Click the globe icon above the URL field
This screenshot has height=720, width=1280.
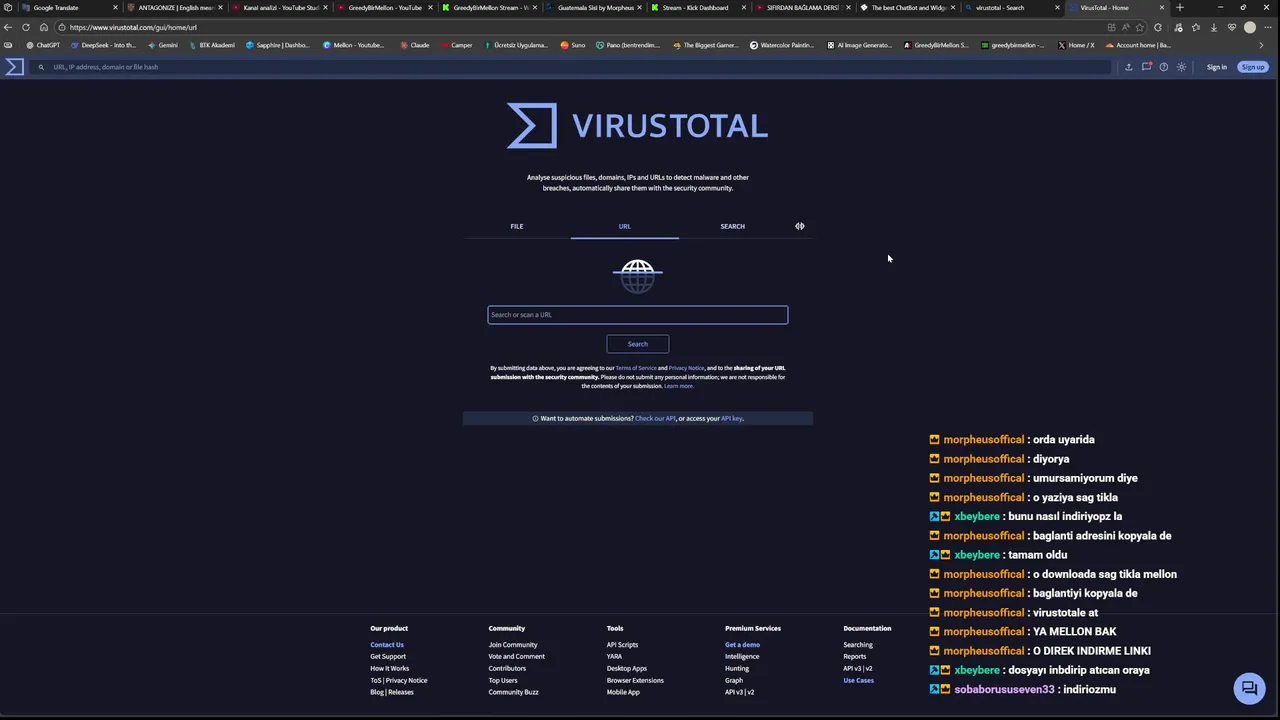(x=638, y=275)
